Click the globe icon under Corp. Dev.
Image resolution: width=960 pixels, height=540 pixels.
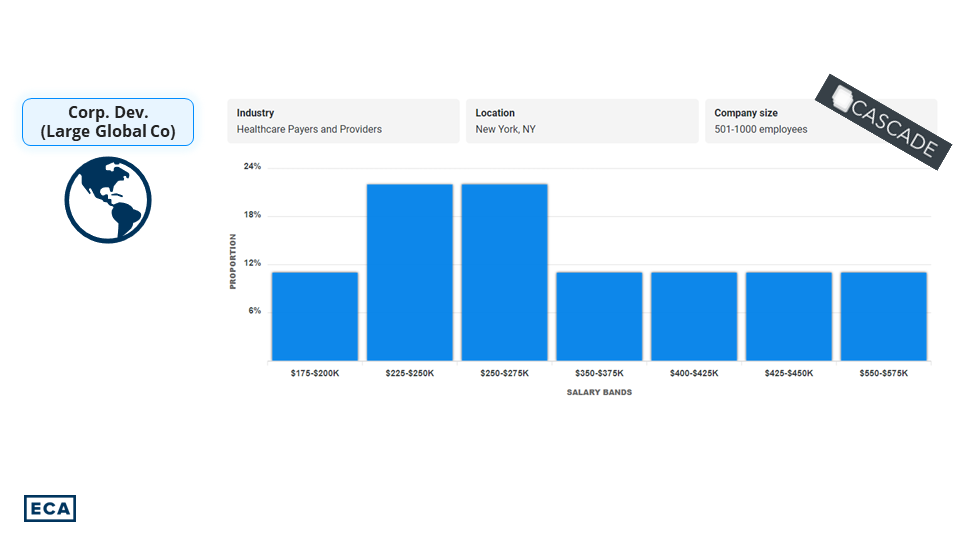tap(108, 200)
